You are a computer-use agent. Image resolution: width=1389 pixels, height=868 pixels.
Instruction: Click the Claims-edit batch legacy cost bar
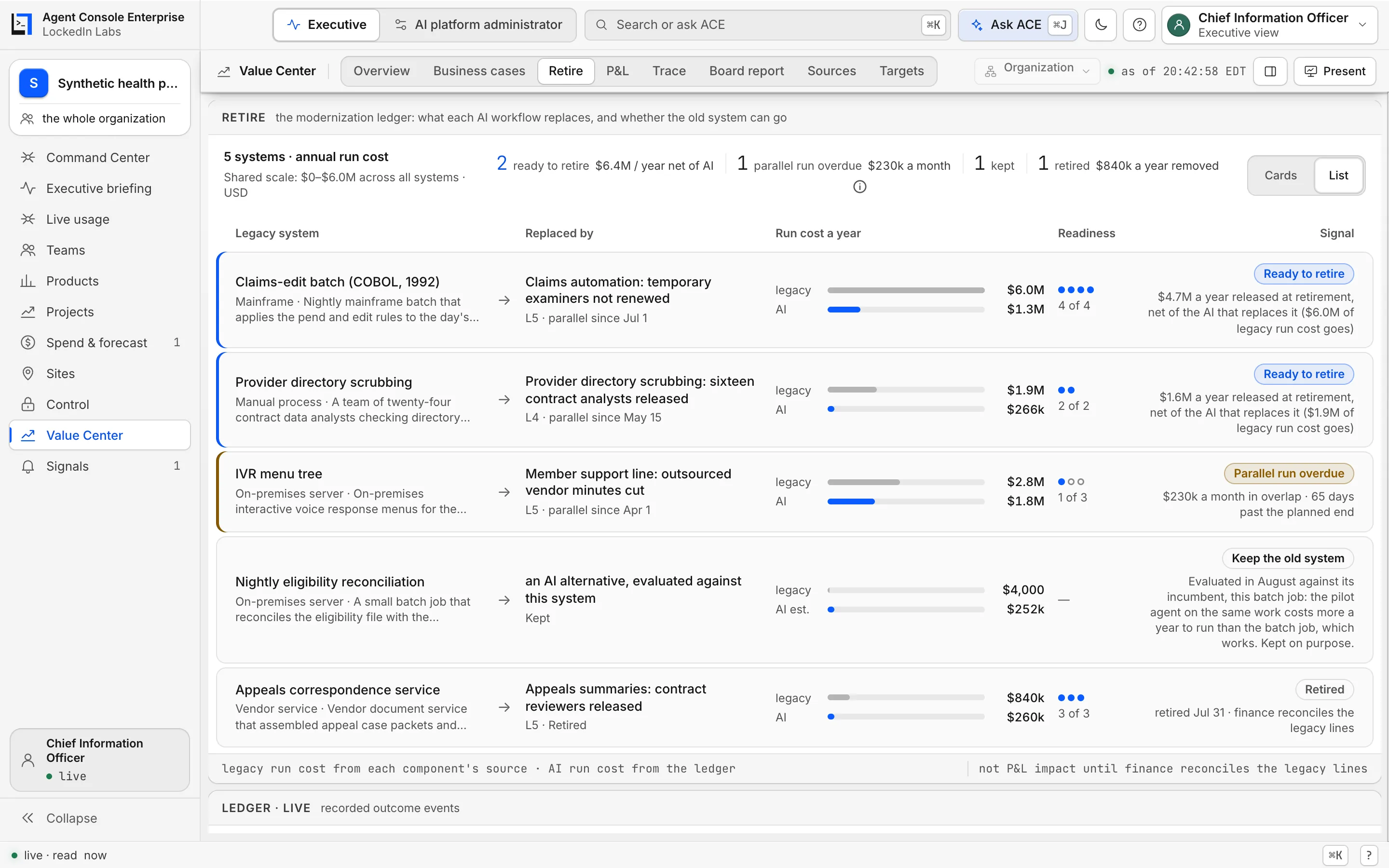click(x=906, y=290)
